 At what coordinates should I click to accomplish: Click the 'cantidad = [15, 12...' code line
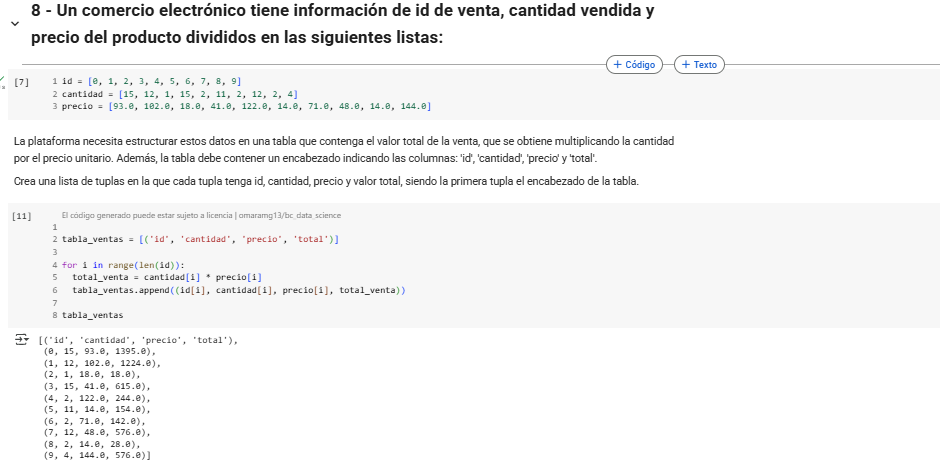click(x=180, y=94)
